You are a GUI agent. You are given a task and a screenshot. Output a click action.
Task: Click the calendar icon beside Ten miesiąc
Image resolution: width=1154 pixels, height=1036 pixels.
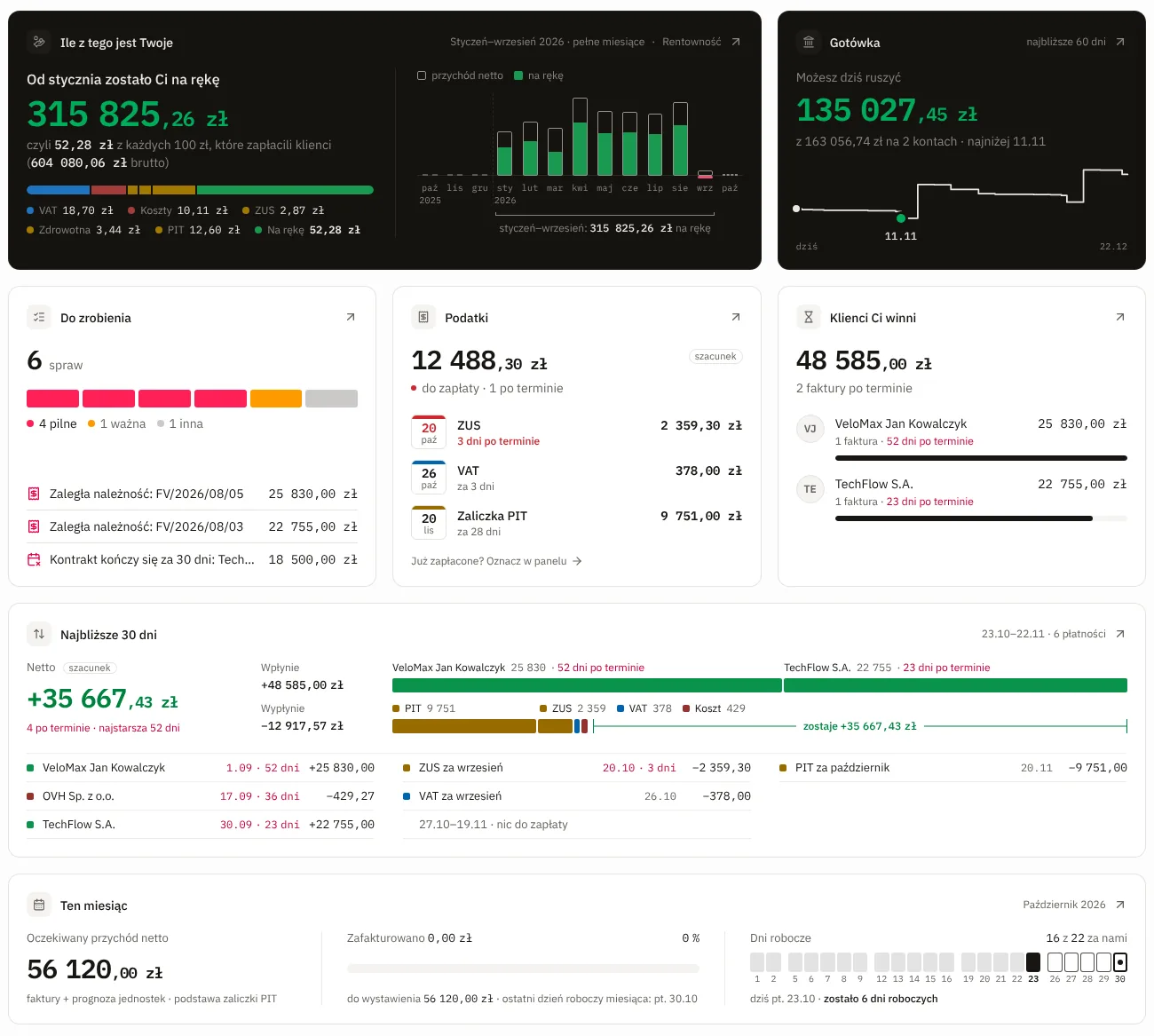point(39,905)
